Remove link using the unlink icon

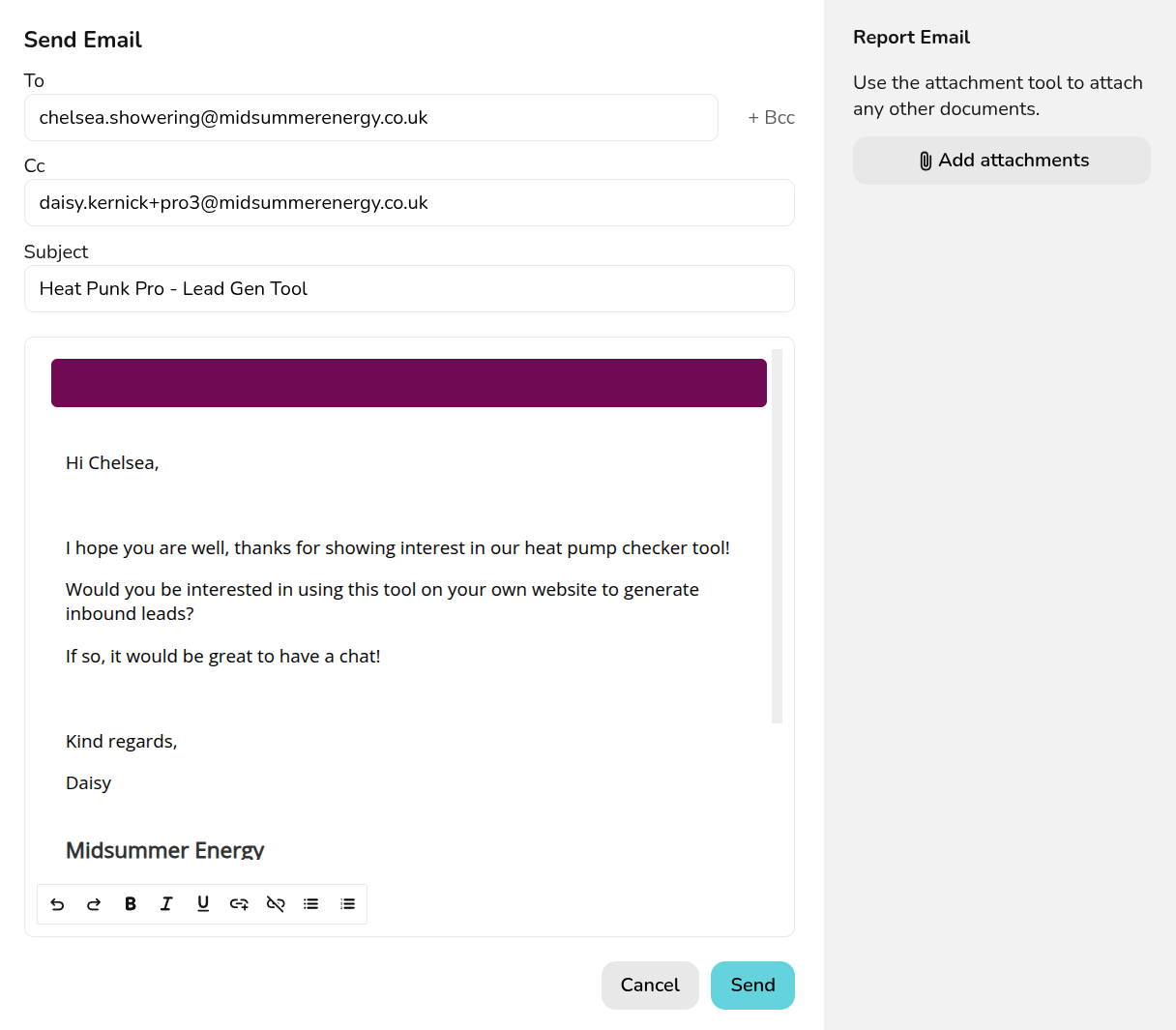pyautogui.click(x=276, y=904)
